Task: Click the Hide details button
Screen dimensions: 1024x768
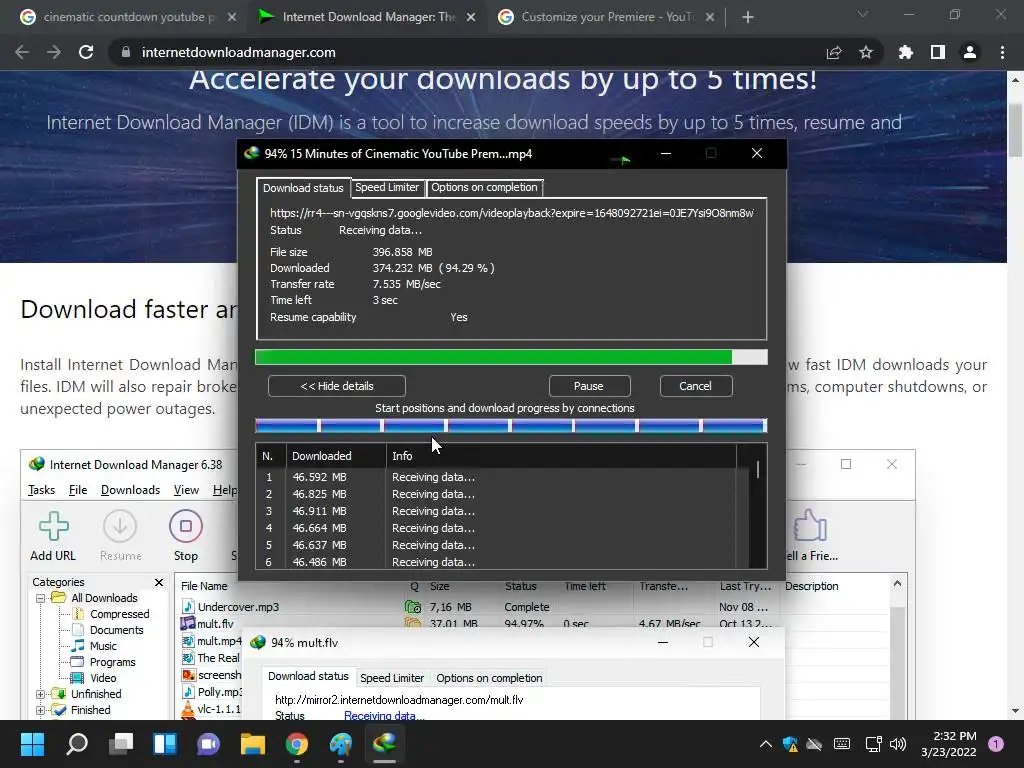Action: tap(336, 386)
